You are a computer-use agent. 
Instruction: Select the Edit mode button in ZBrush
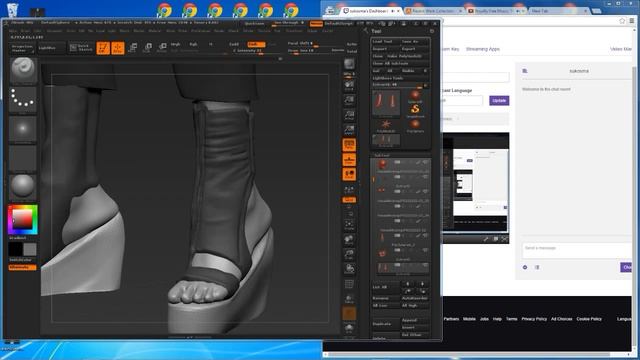[103, 48]
